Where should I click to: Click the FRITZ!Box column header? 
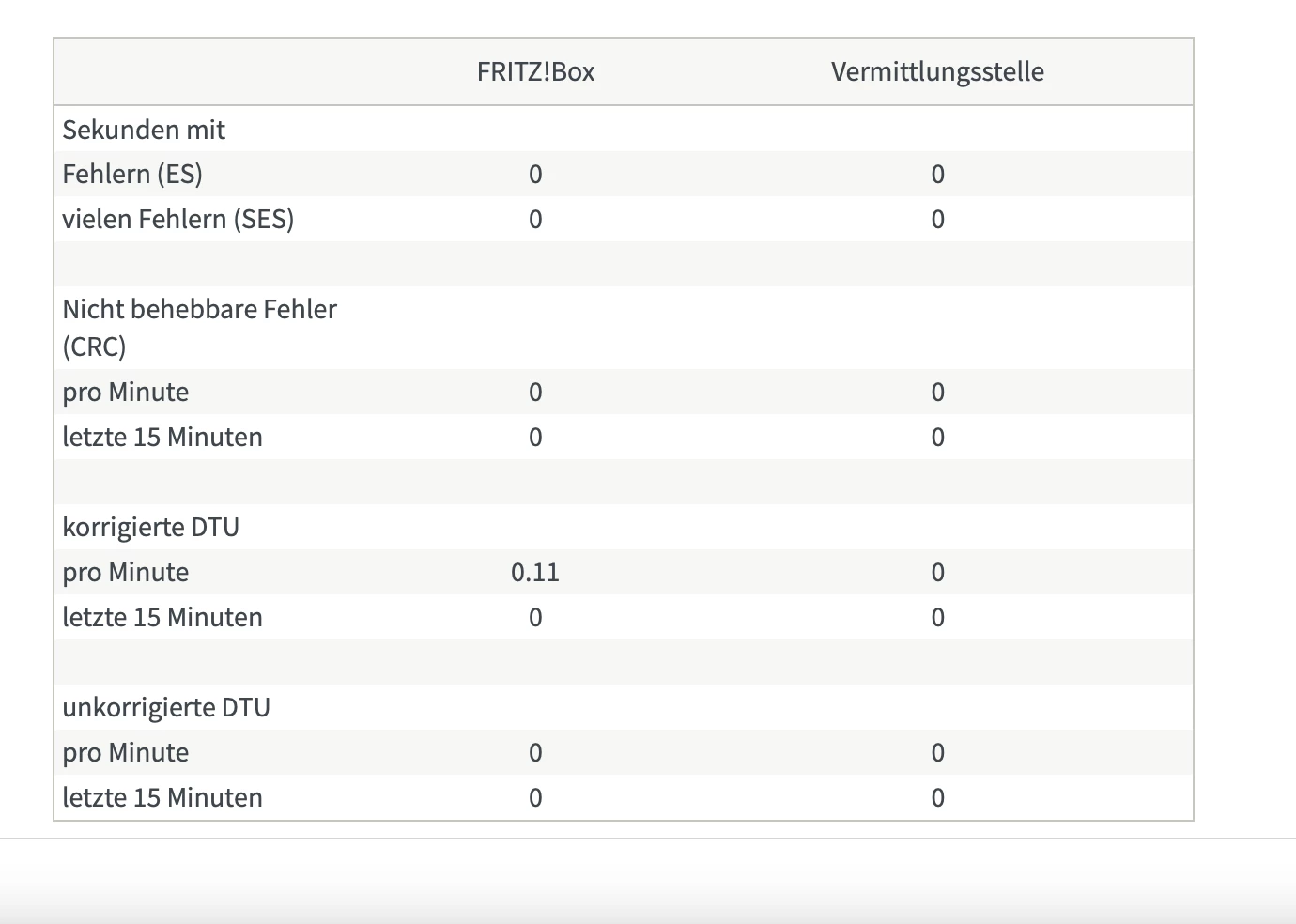[x=535, y=72]
